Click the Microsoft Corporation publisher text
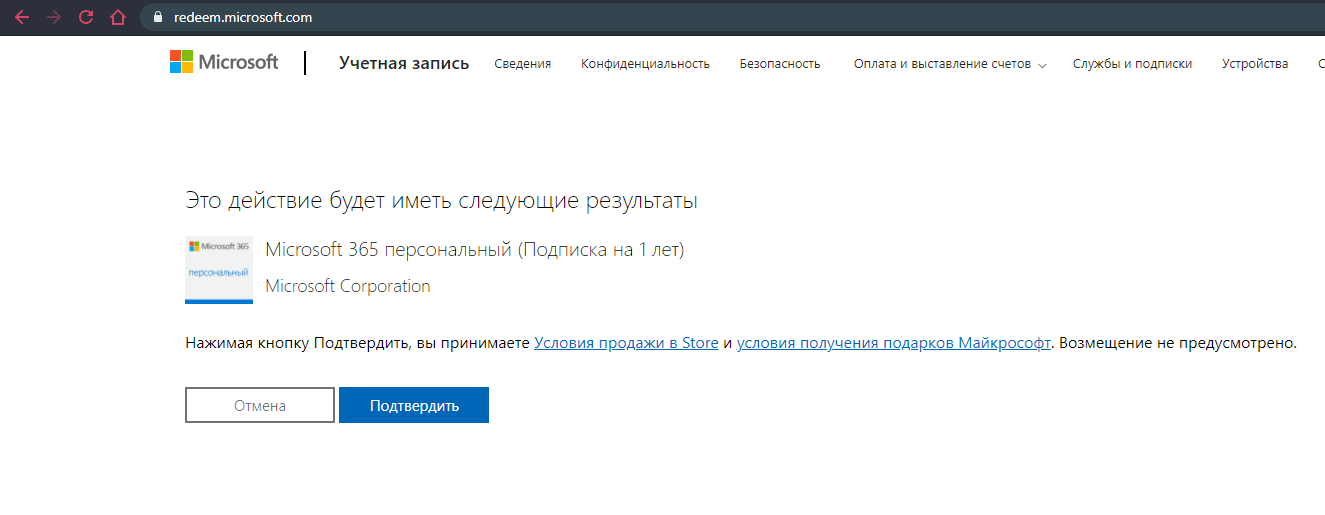 point(348,286)
